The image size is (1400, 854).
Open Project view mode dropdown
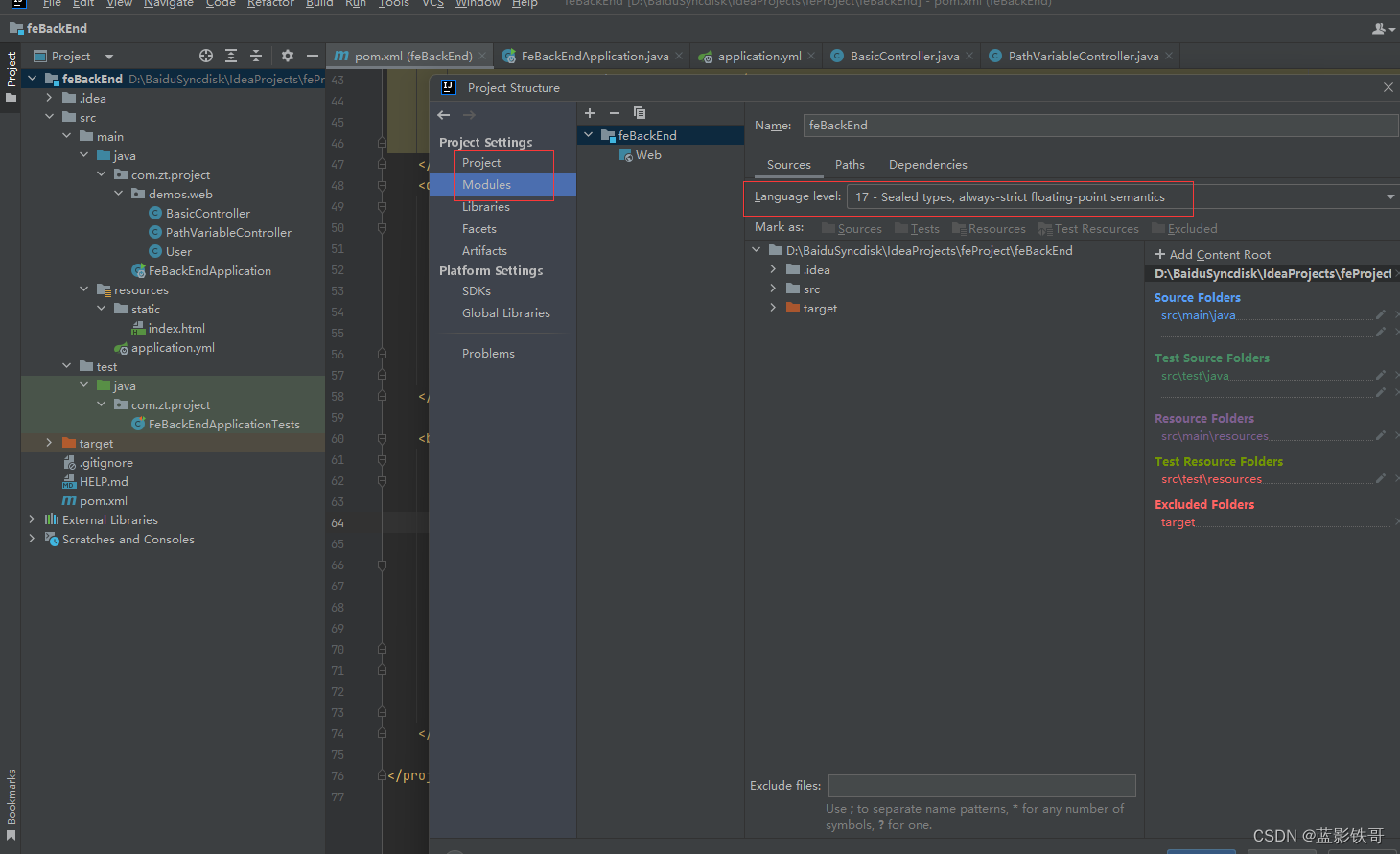(x=109, y=57)
